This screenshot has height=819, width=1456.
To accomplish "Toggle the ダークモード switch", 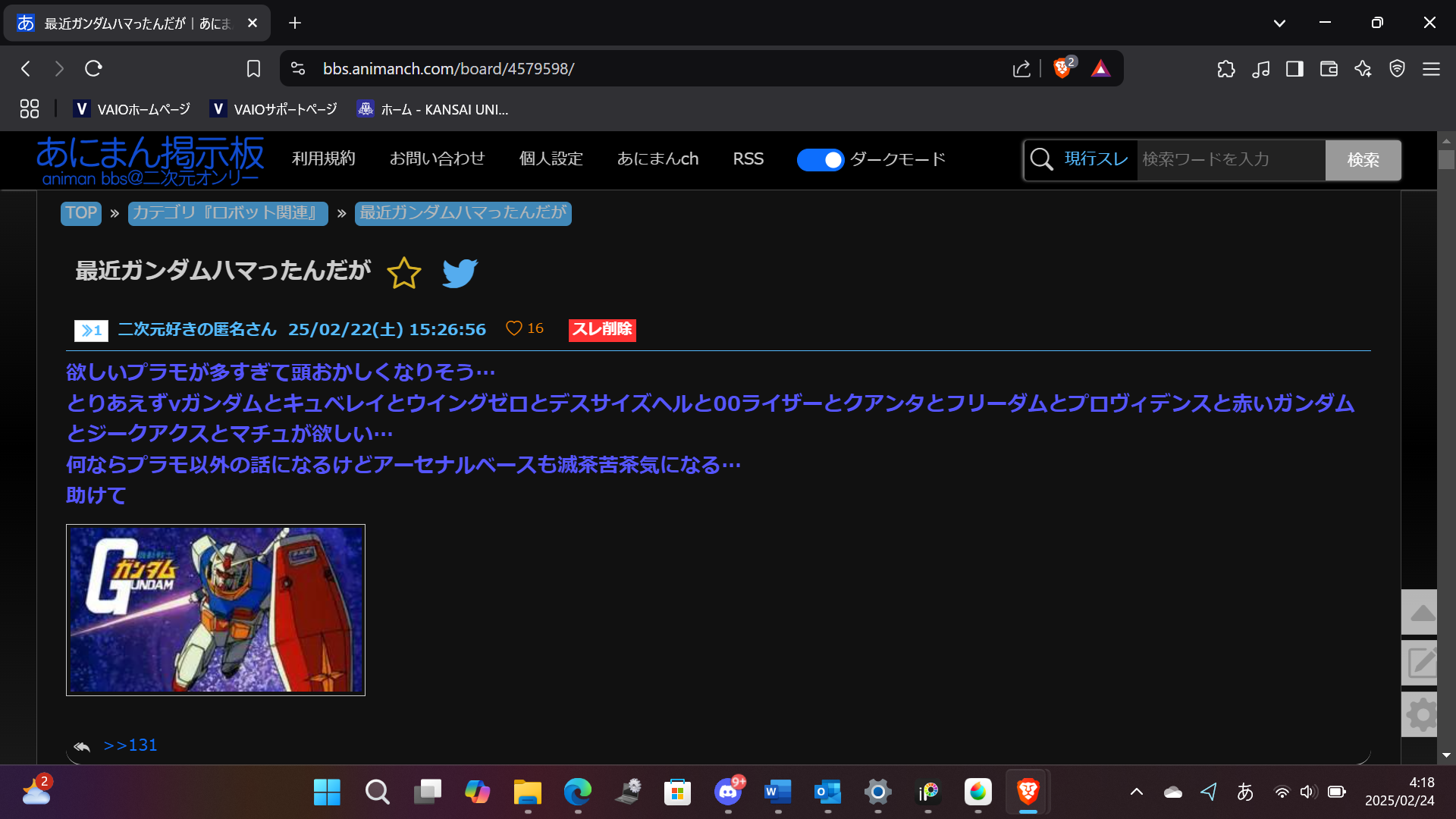I will pyautogui.click(x=820, y=160).
